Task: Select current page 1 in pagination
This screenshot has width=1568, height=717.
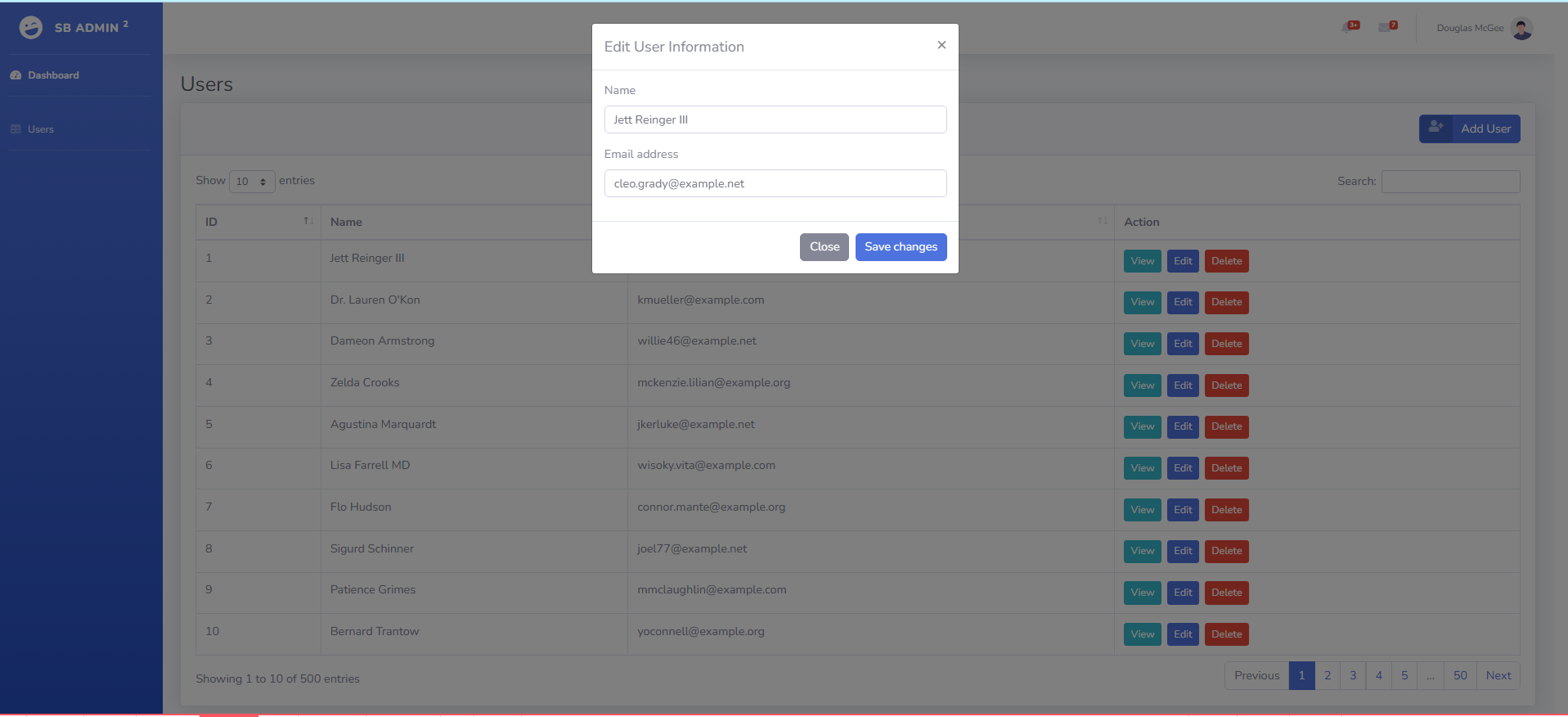Action: (1302, 675)
